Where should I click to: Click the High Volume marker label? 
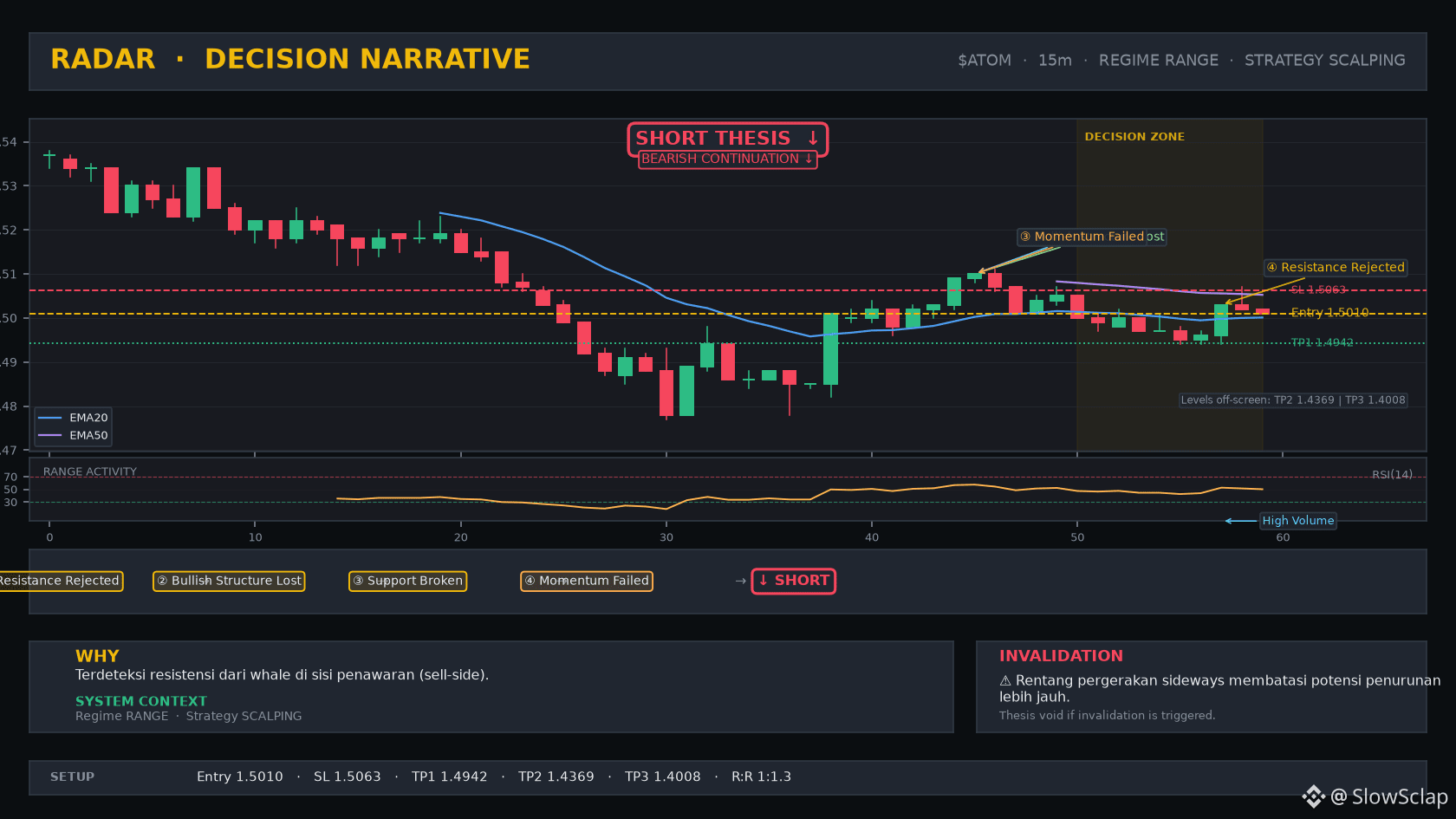pyautogui.click(x=1298, y=521)
